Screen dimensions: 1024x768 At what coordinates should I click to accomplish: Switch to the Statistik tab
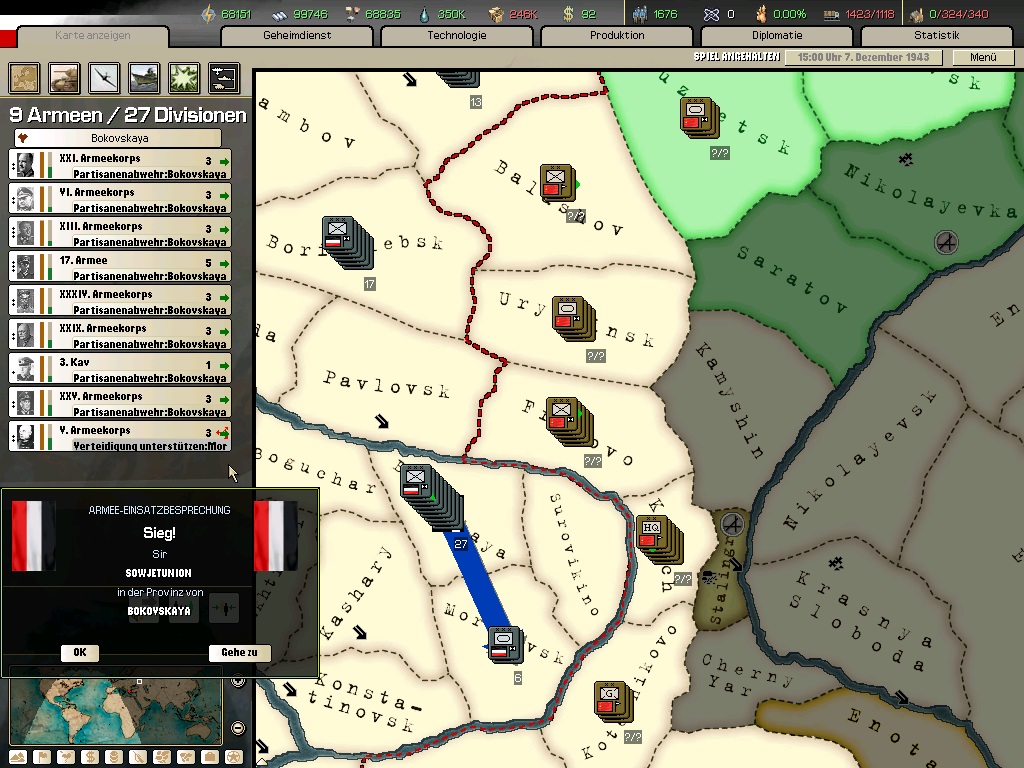[937, 36]
